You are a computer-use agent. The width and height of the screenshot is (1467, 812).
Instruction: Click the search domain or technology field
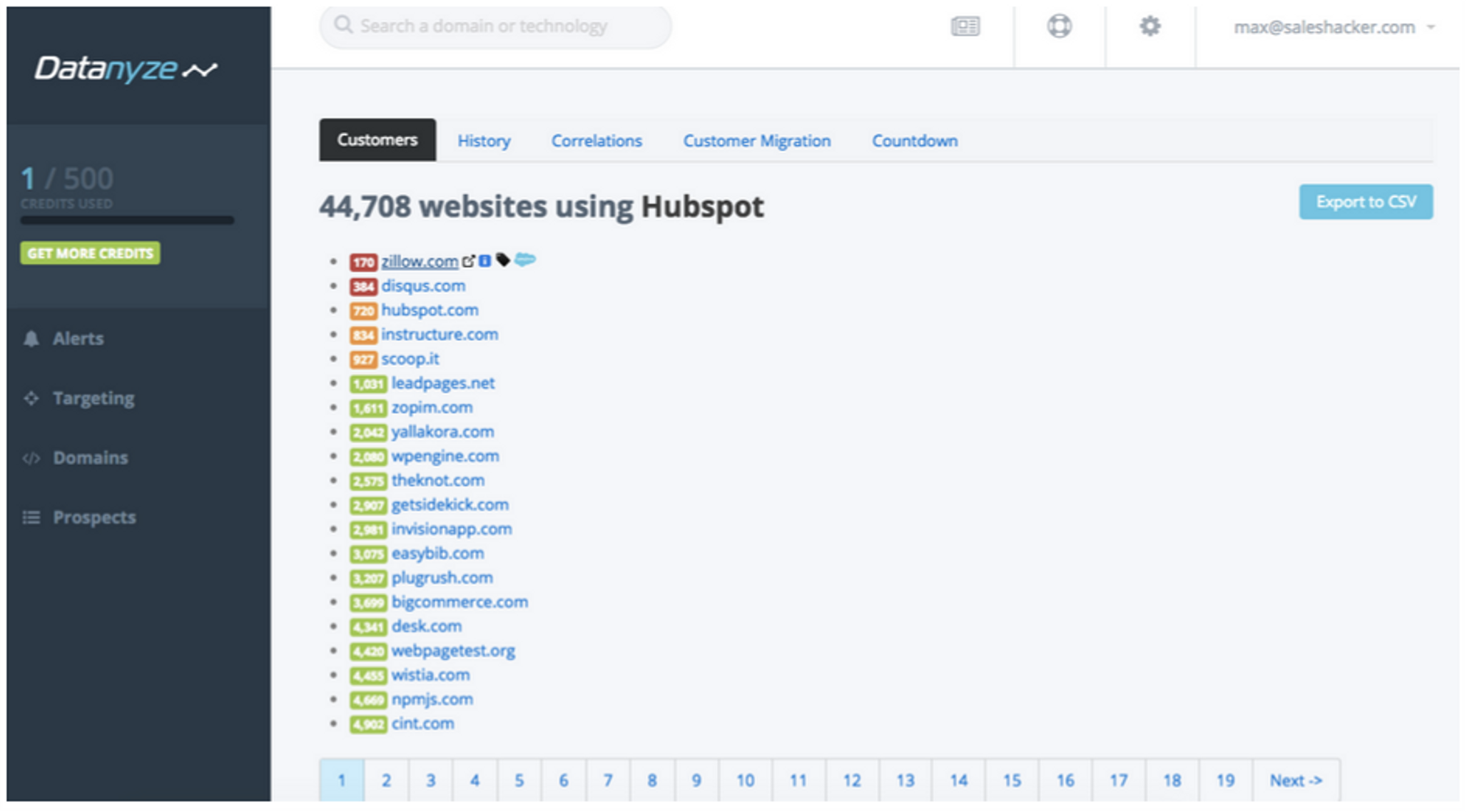tap(495, 26)
